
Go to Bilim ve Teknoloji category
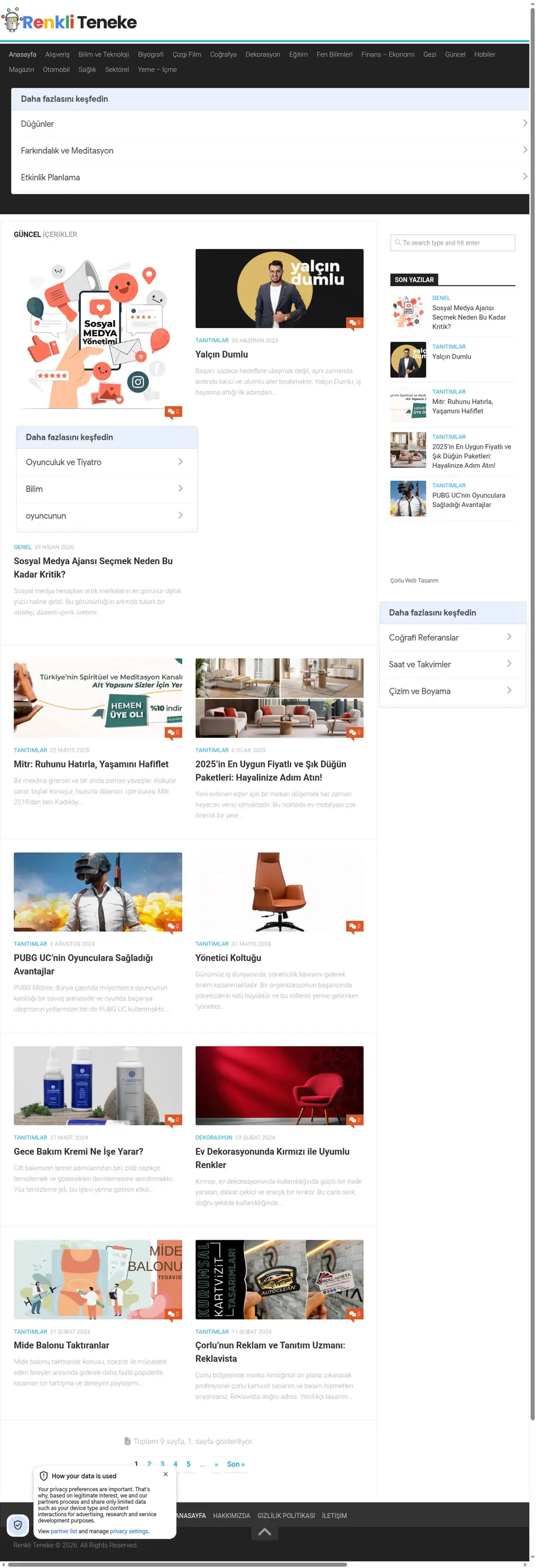(104, 54)
